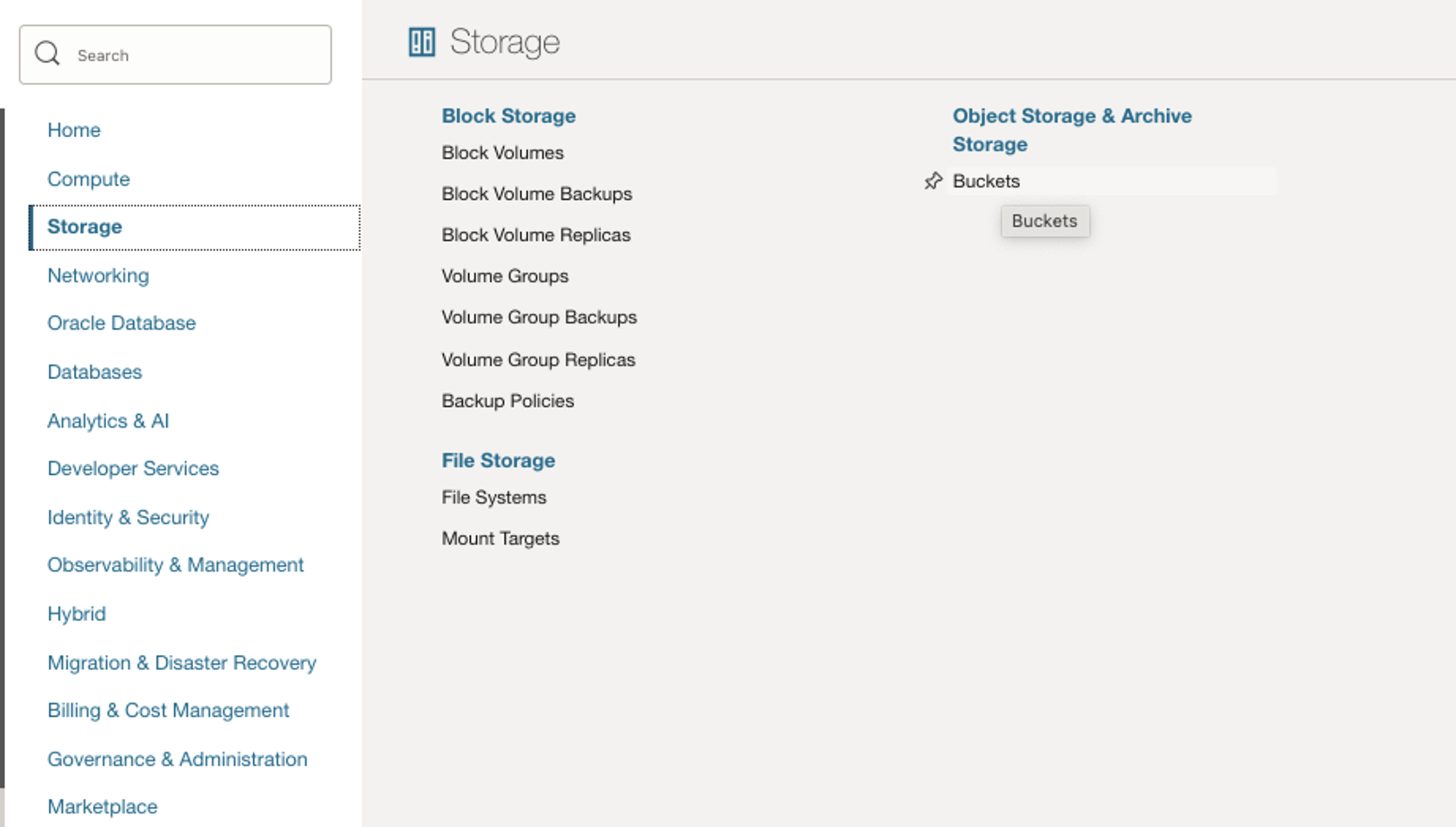This screenshot has width=1456, height=827.
Task: Open the Marketplace section
Action: (x=102, y=806)
